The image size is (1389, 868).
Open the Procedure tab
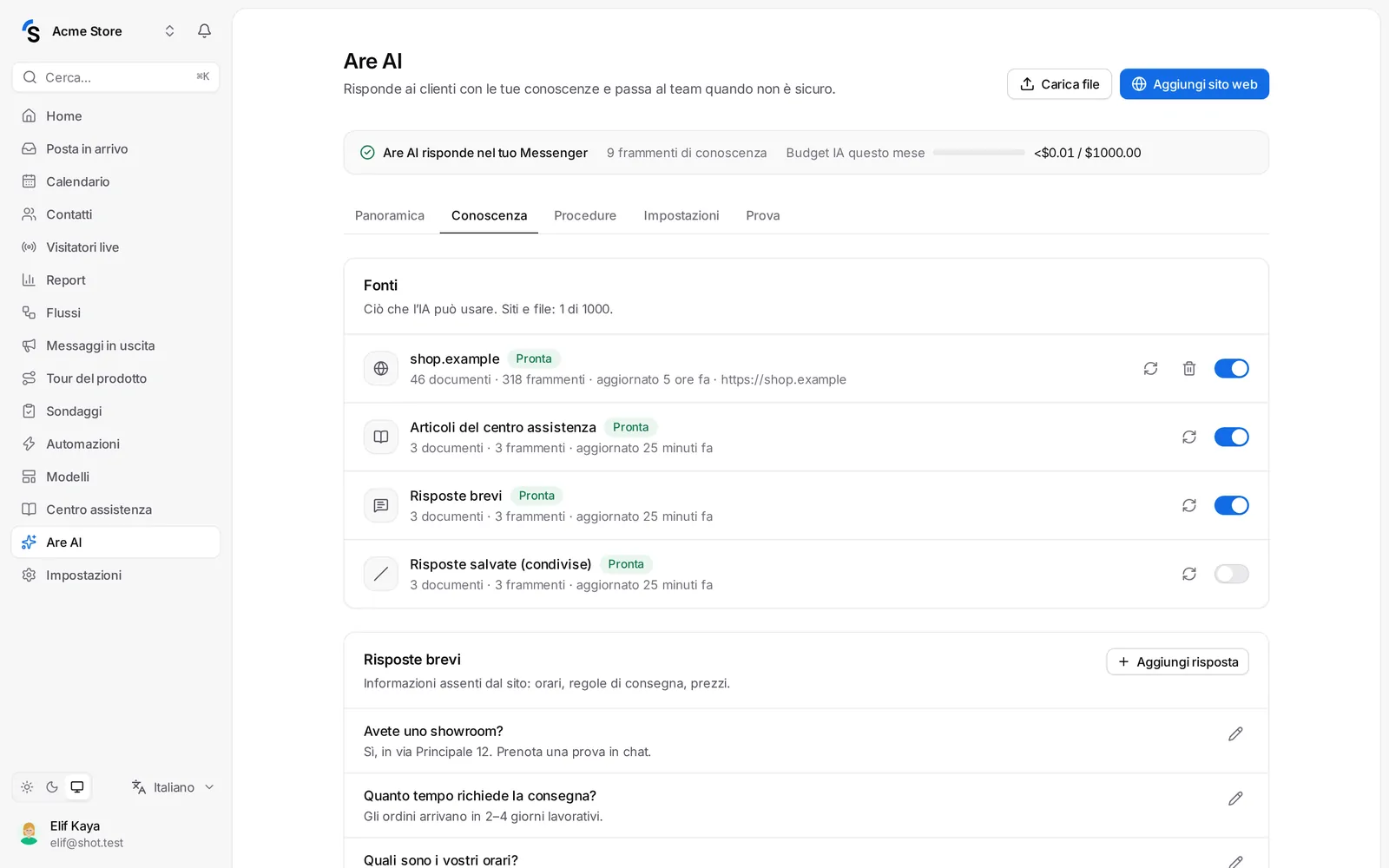click(x=585, y=216)
